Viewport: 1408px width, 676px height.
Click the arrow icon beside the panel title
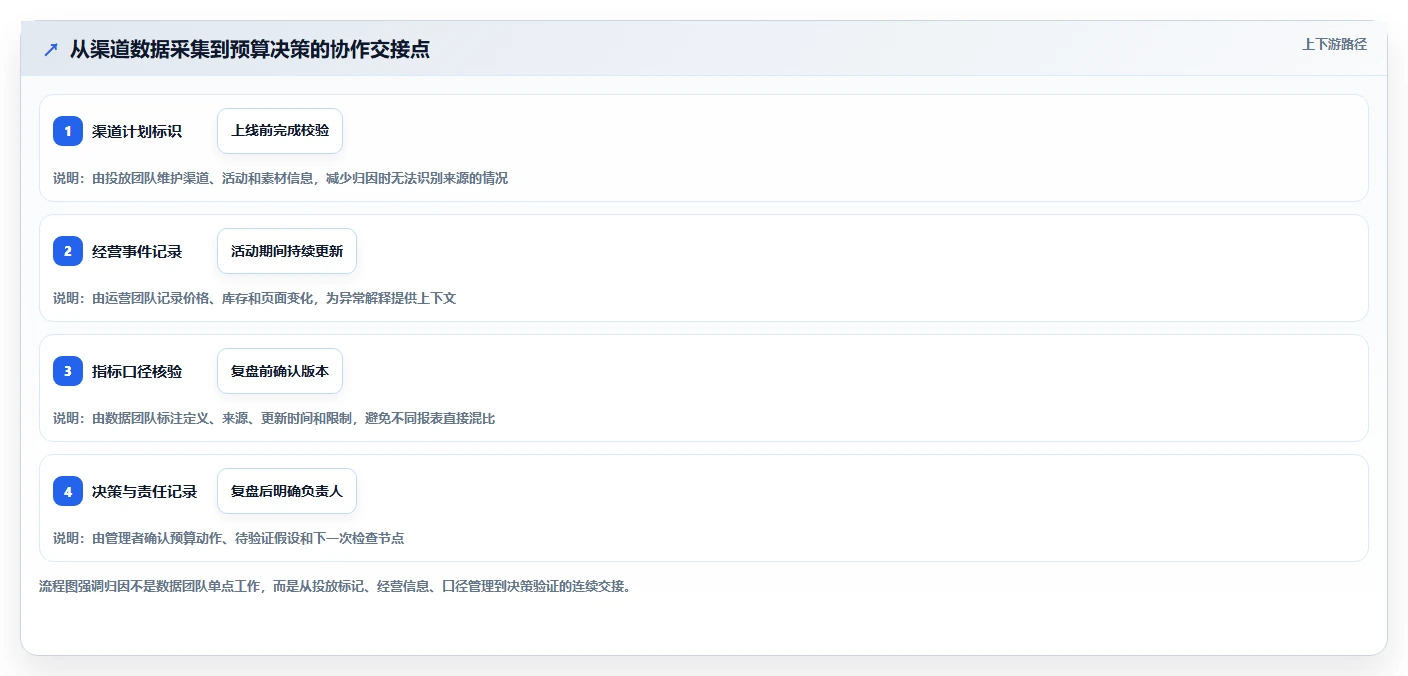pyautogui.click(x=51, y=50)
